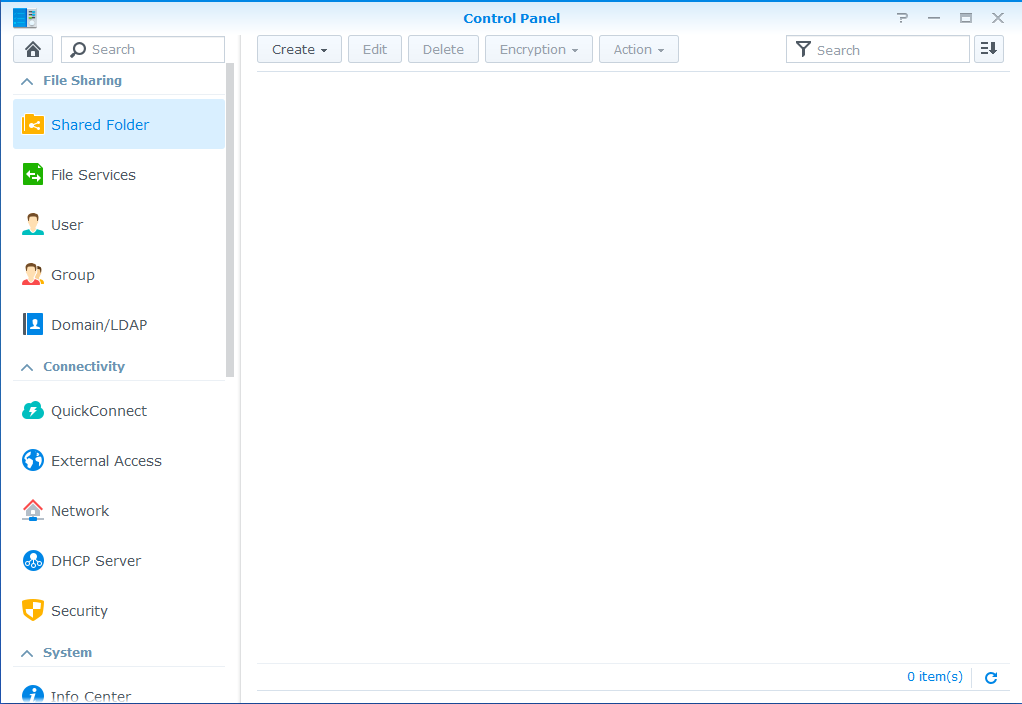
Task: Open the Create dropdown menu
Action: click(299, 48)
